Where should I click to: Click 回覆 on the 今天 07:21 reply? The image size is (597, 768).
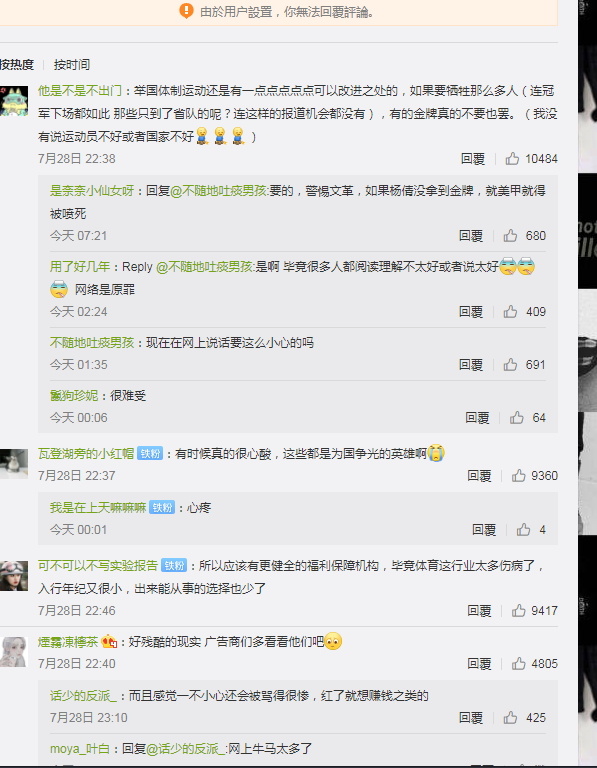(471, 236)
